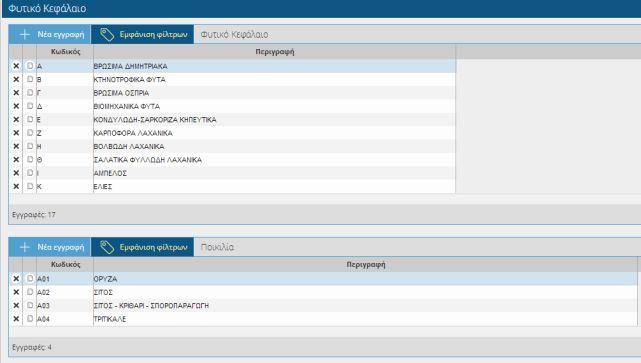The height and width of the screenshot is (363, 641).
Task: Select variety description ΣΙΤΟΣ - ΚΡΙΘΑΡΙ - ΣΠΟΡΟΠΑΡΑΓΩΓΗ
Action: [x=151, y=306]
